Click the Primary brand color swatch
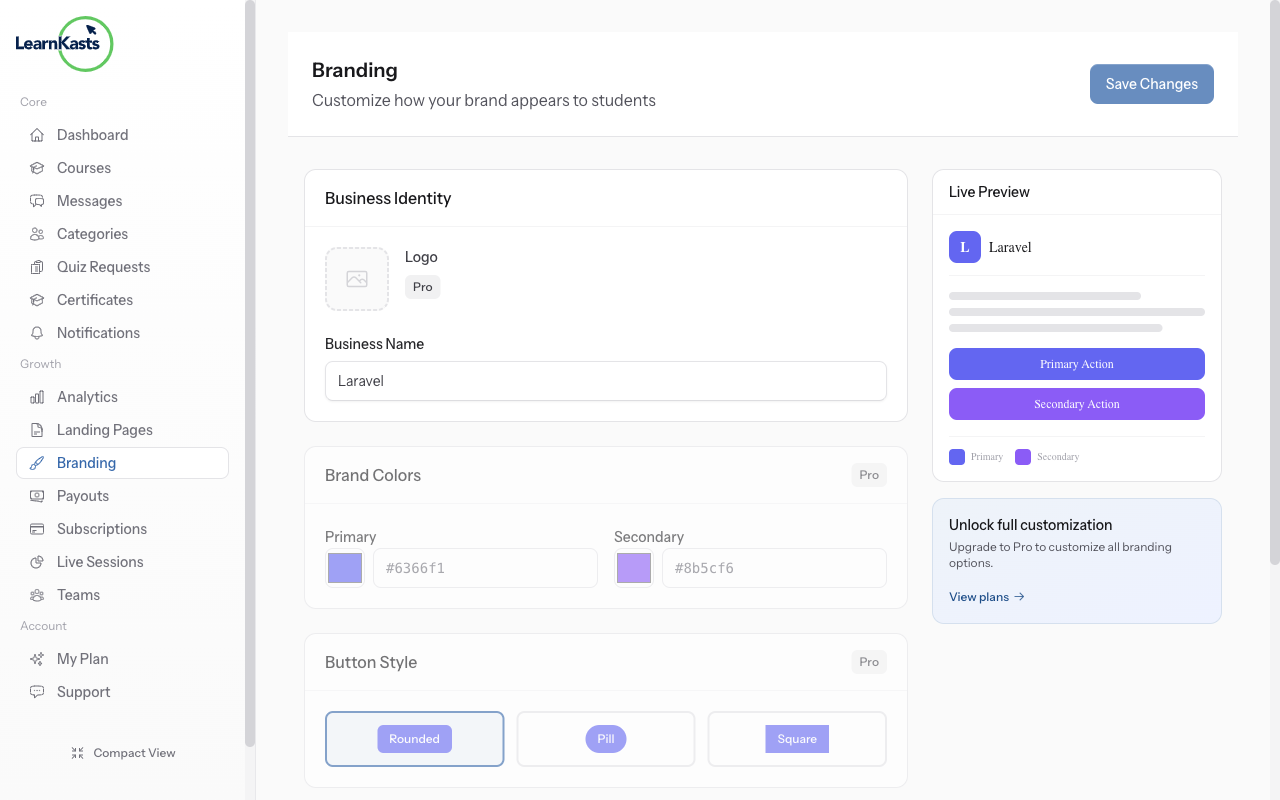 [x=344, y=567]
